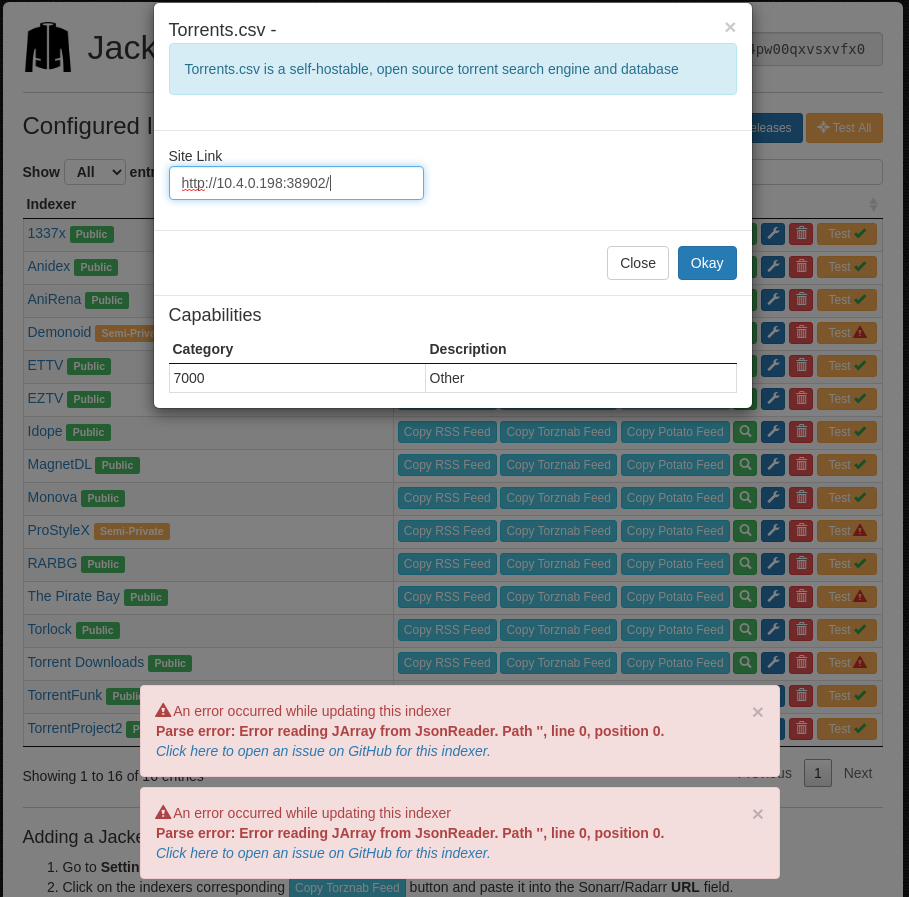This screenshot has height=897, width=909.
Task: Close the Torrents.csv dialog
Action: point(637,263)
